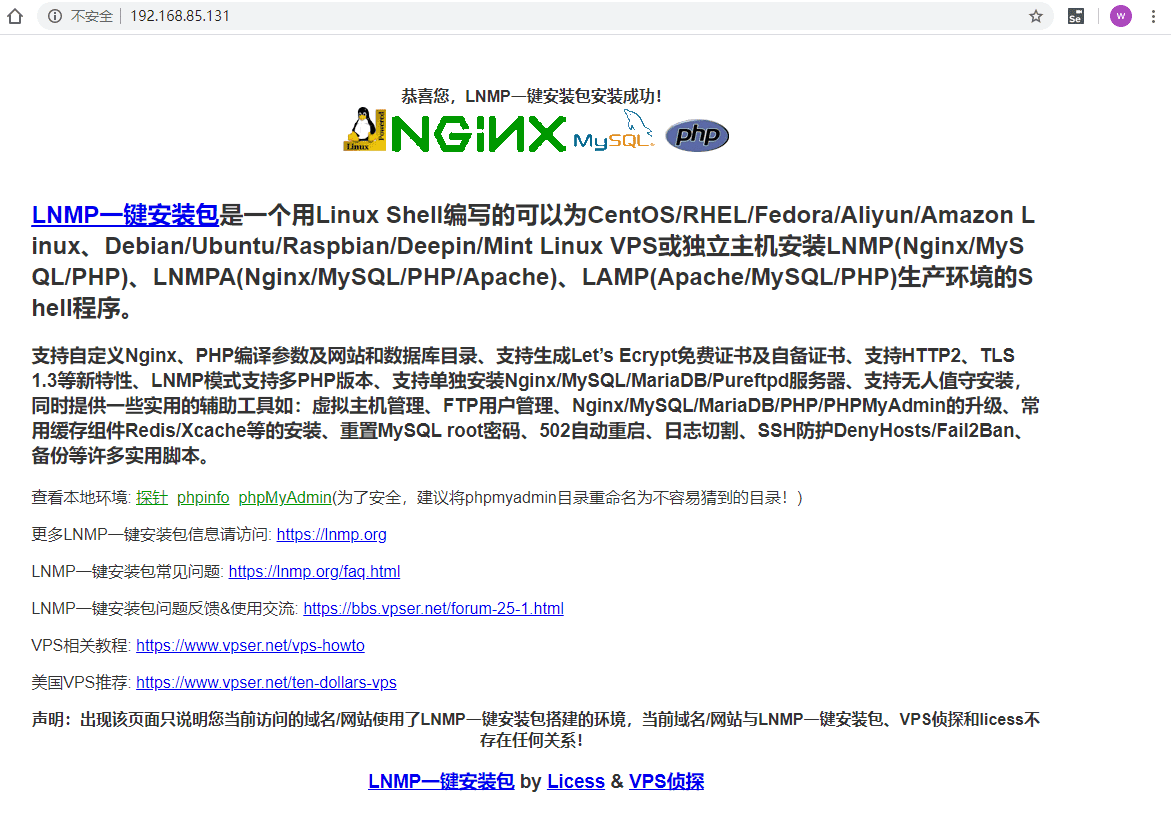Open the phpinfo link

click(x=203, y=497)
